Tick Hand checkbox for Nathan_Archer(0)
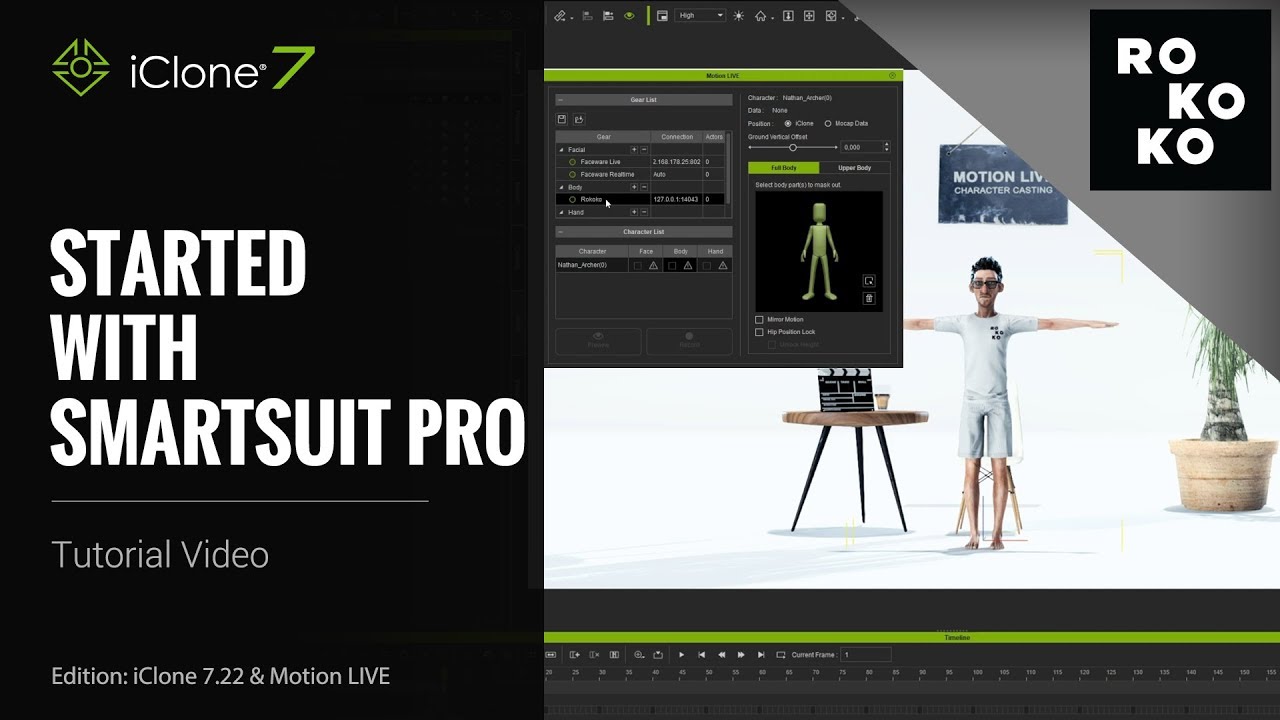The height and width of the screenshot is (720, 1280). 707,265
